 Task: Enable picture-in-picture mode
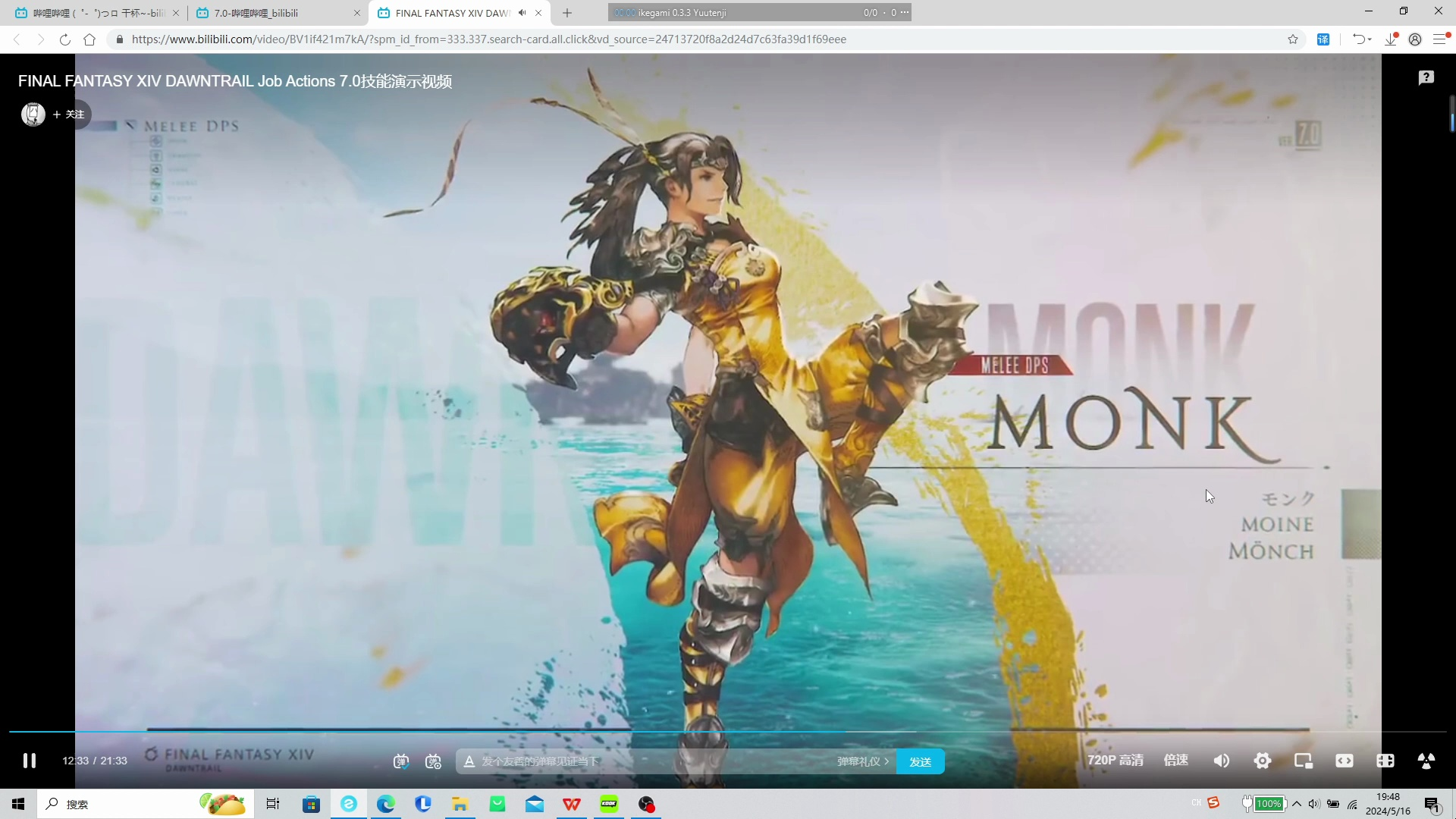(x=1304, y=761)
